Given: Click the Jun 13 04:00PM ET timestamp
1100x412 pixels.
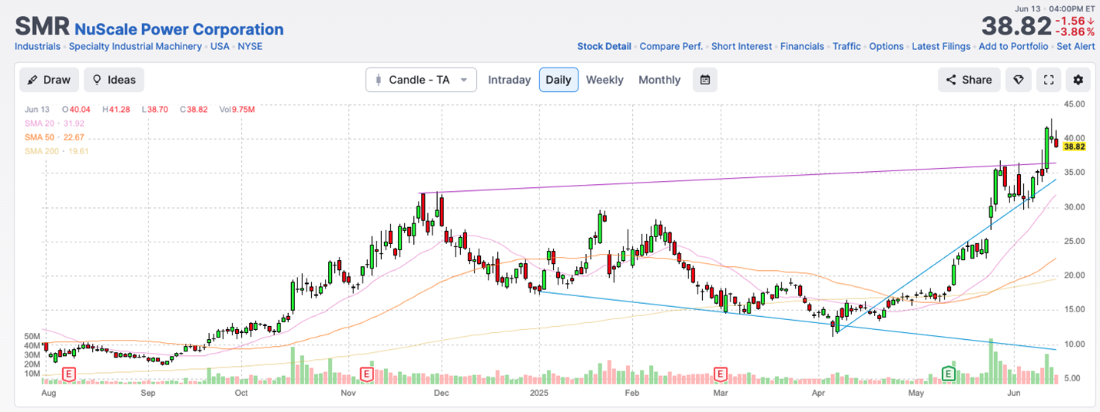Looking at the screenshot, I should point(1055,8).
